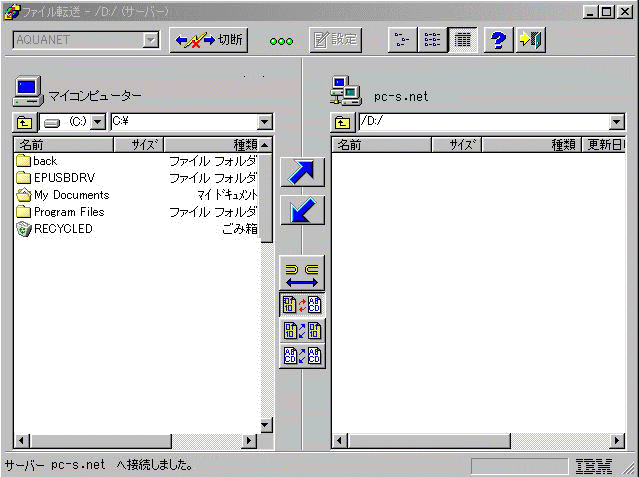
Task: Expand the remote path /D:/ dropdown
Action: [x=617, y=121]
